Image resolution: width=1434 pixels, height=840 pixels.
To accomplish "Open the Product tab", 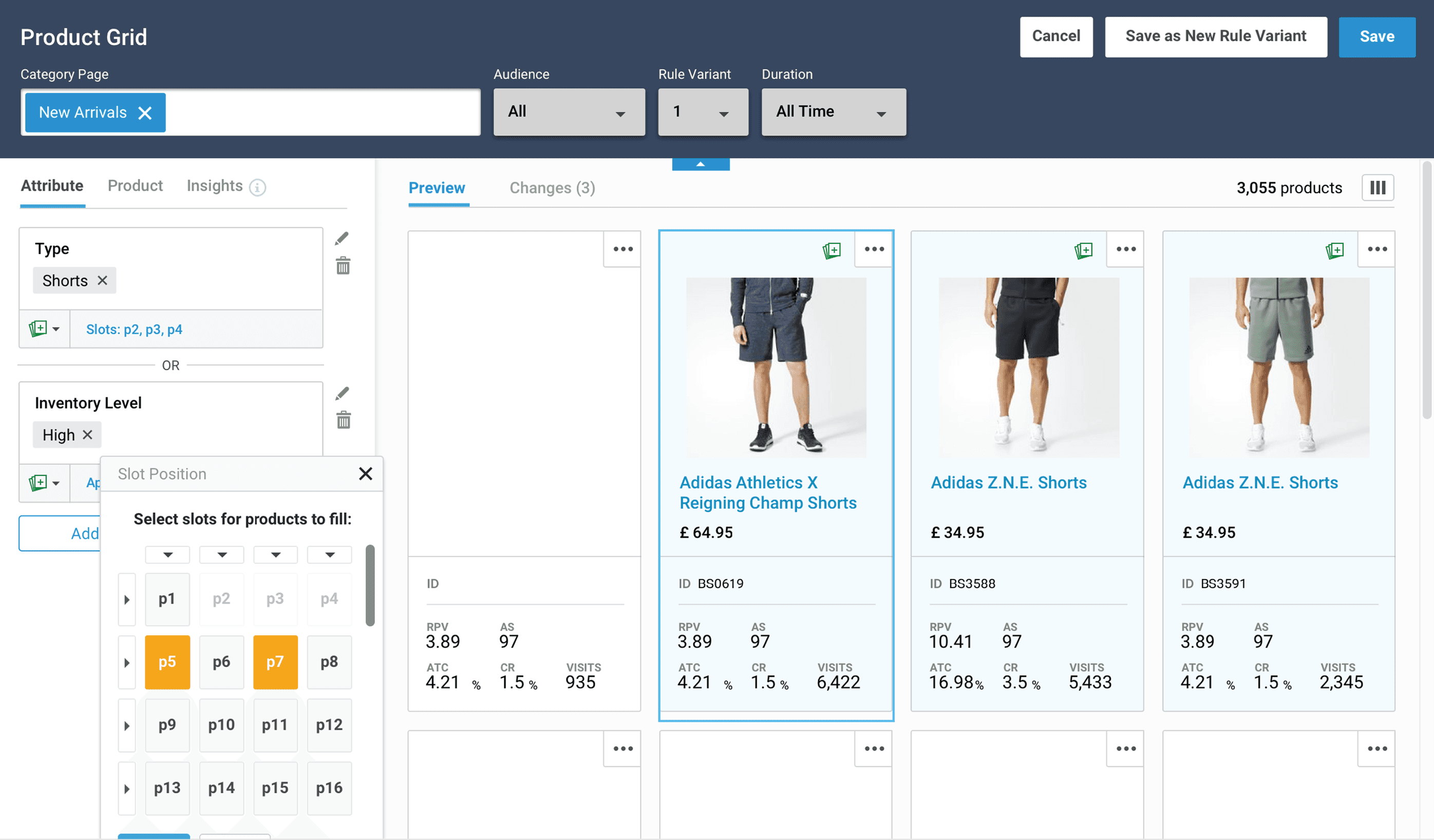I will [135, 186].
